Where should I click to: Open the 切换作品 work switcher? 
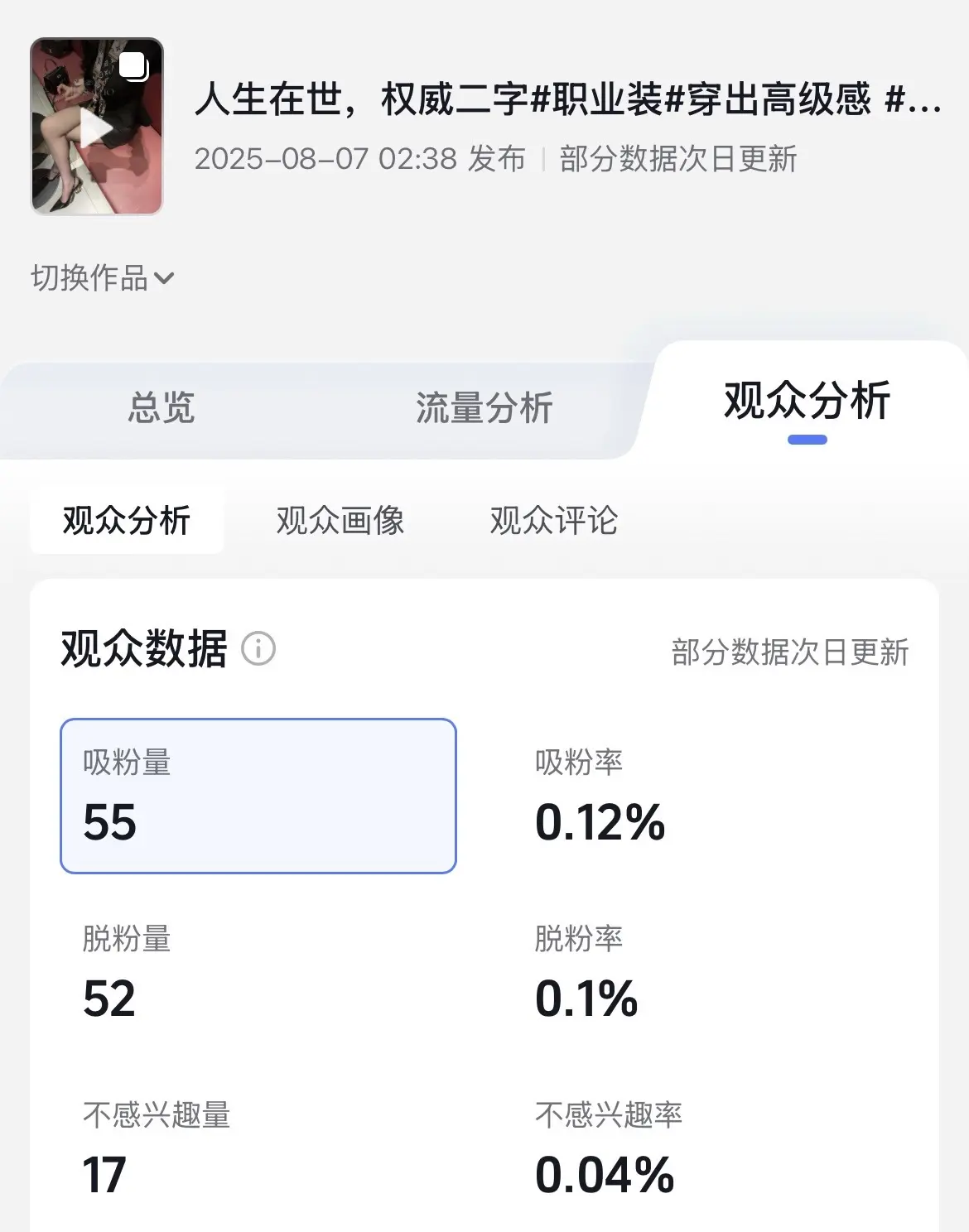(x=89, y=278)
